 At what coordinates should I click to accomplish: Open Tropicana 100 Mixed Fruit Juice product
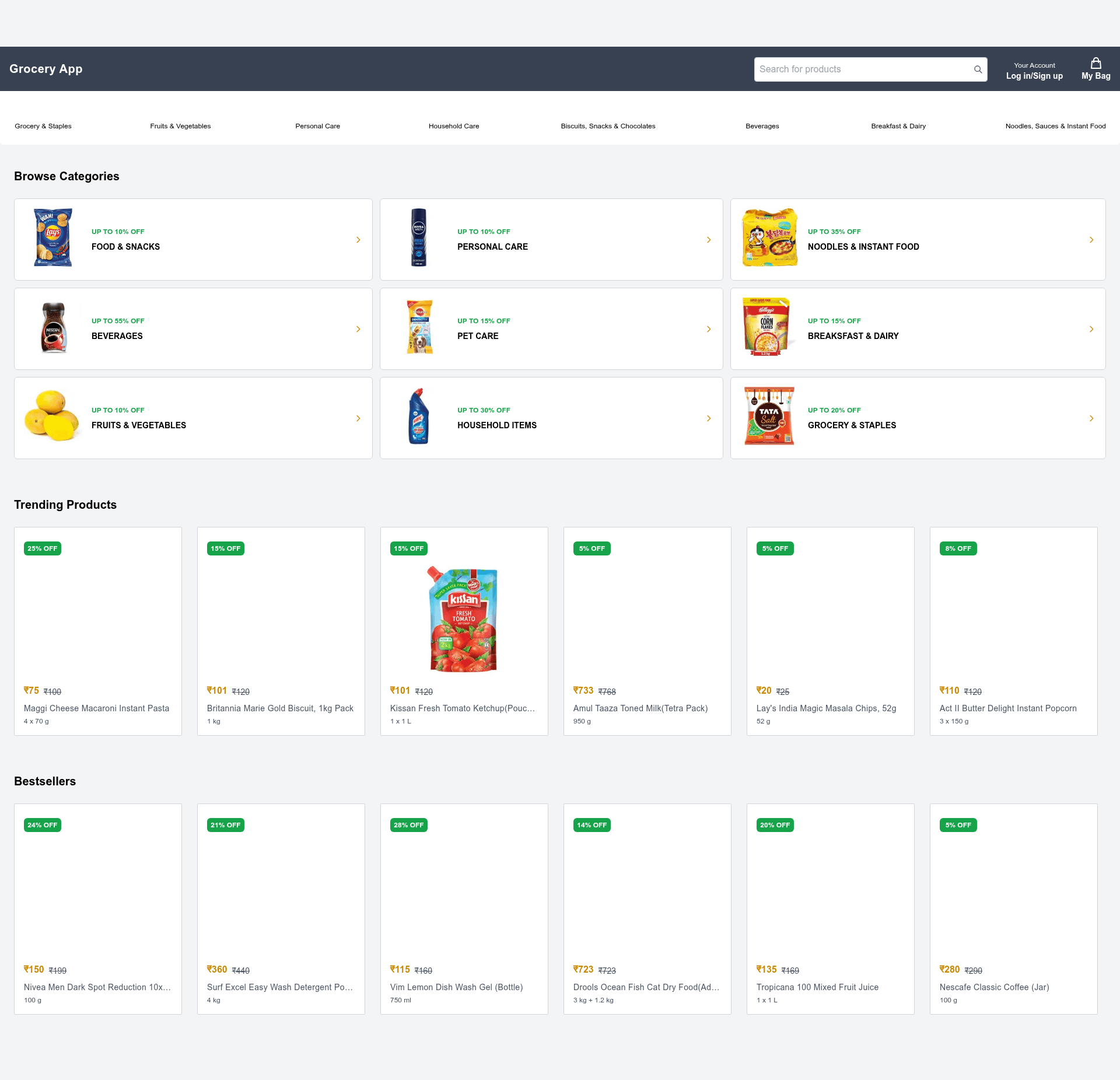[817, 987]
